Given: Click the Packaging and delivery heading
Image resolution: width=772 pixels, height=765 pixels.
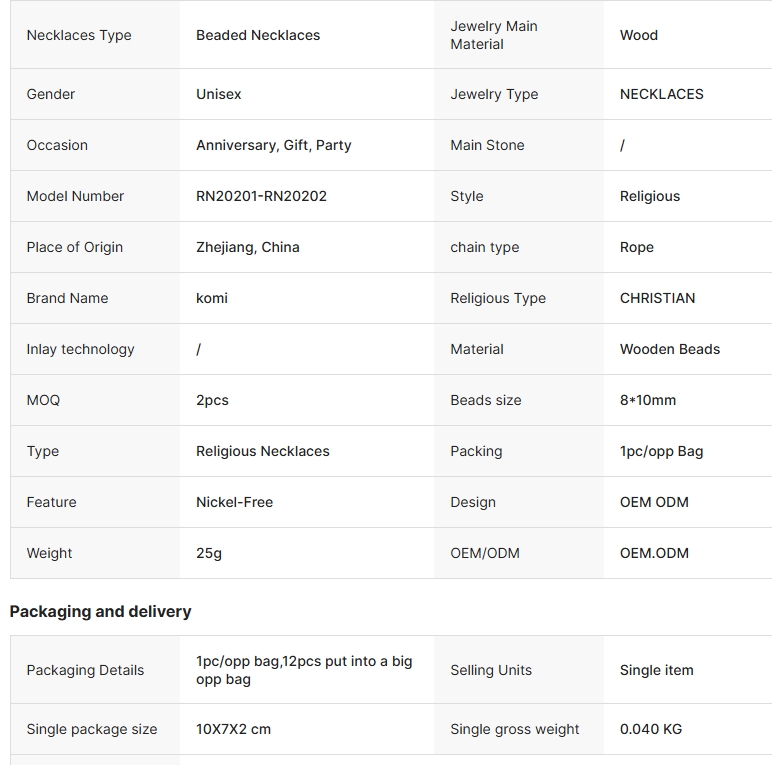Looking at the screenshot, I should (x=100, y=611).
